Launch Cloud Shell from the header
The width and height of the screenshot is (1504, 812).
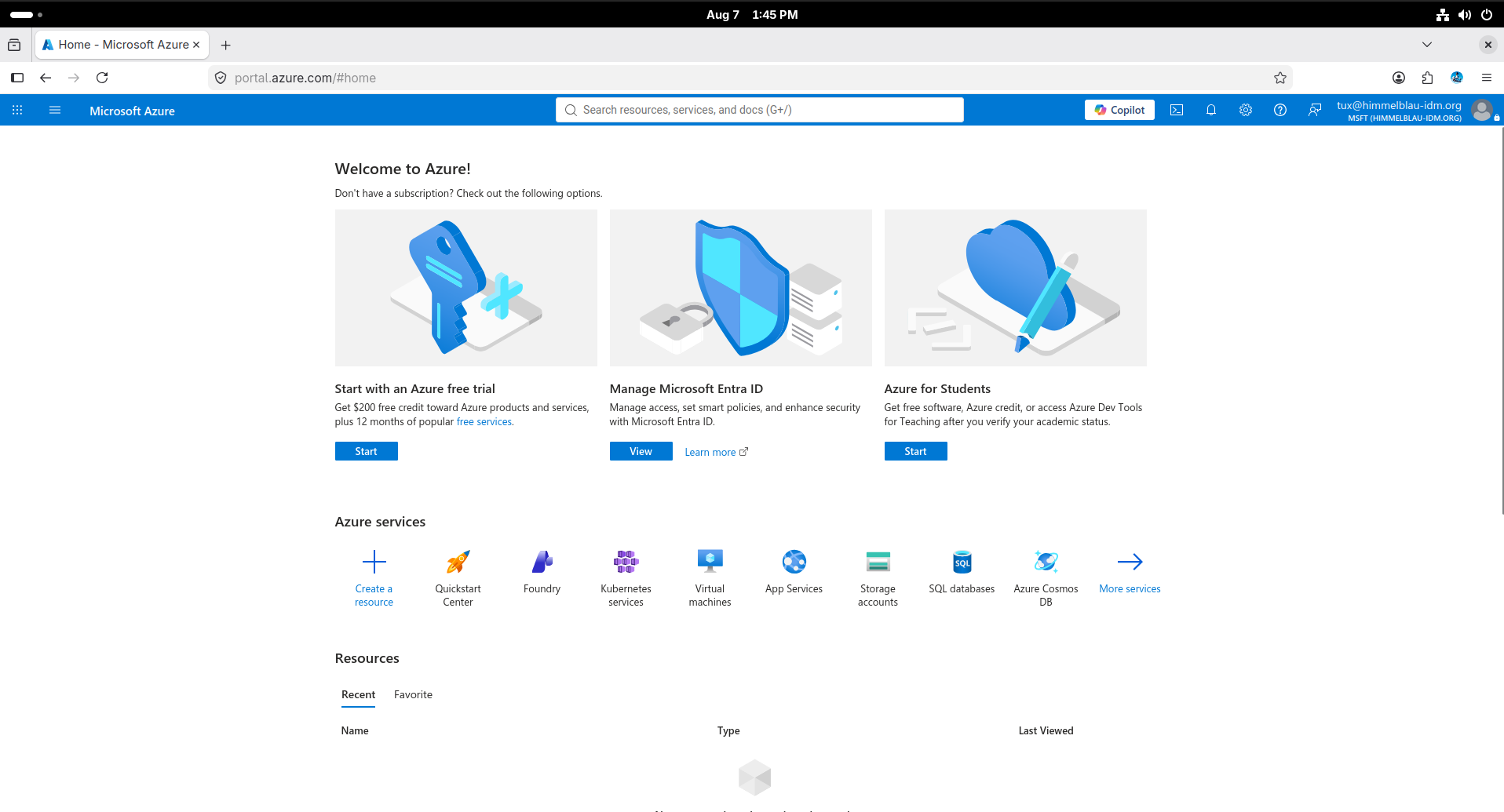tap(1177, 110)
